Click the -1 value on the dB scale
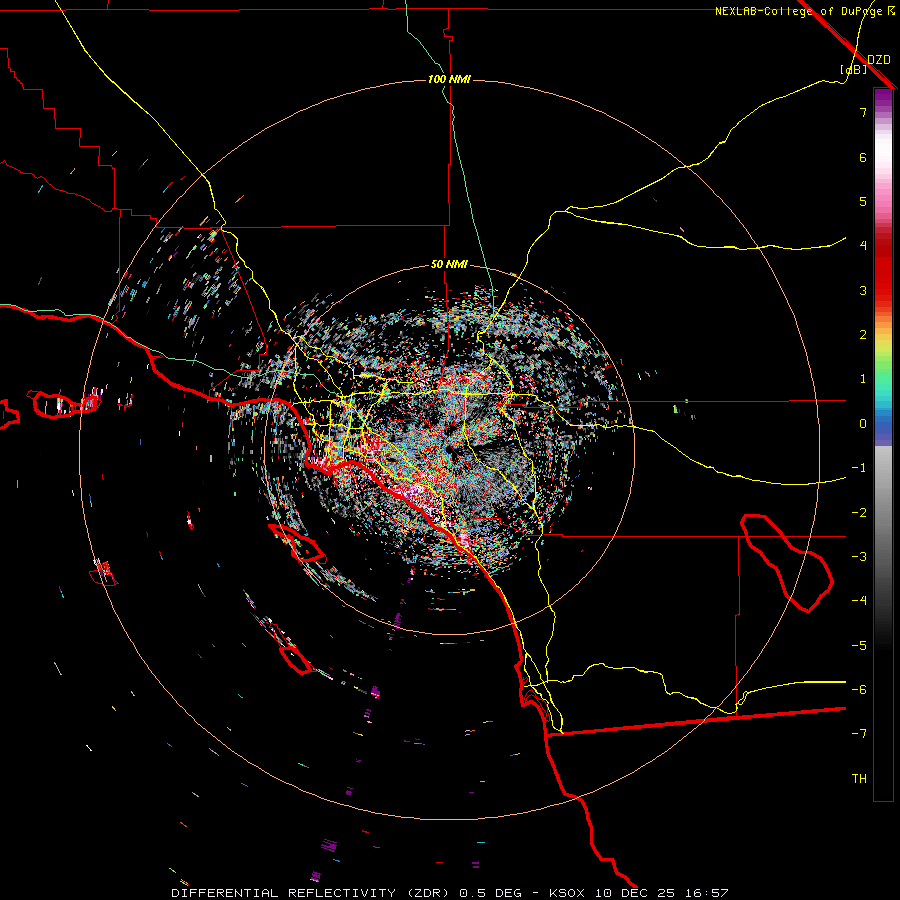900x900 pixels. pyautogui.click(x=859, y=468)
